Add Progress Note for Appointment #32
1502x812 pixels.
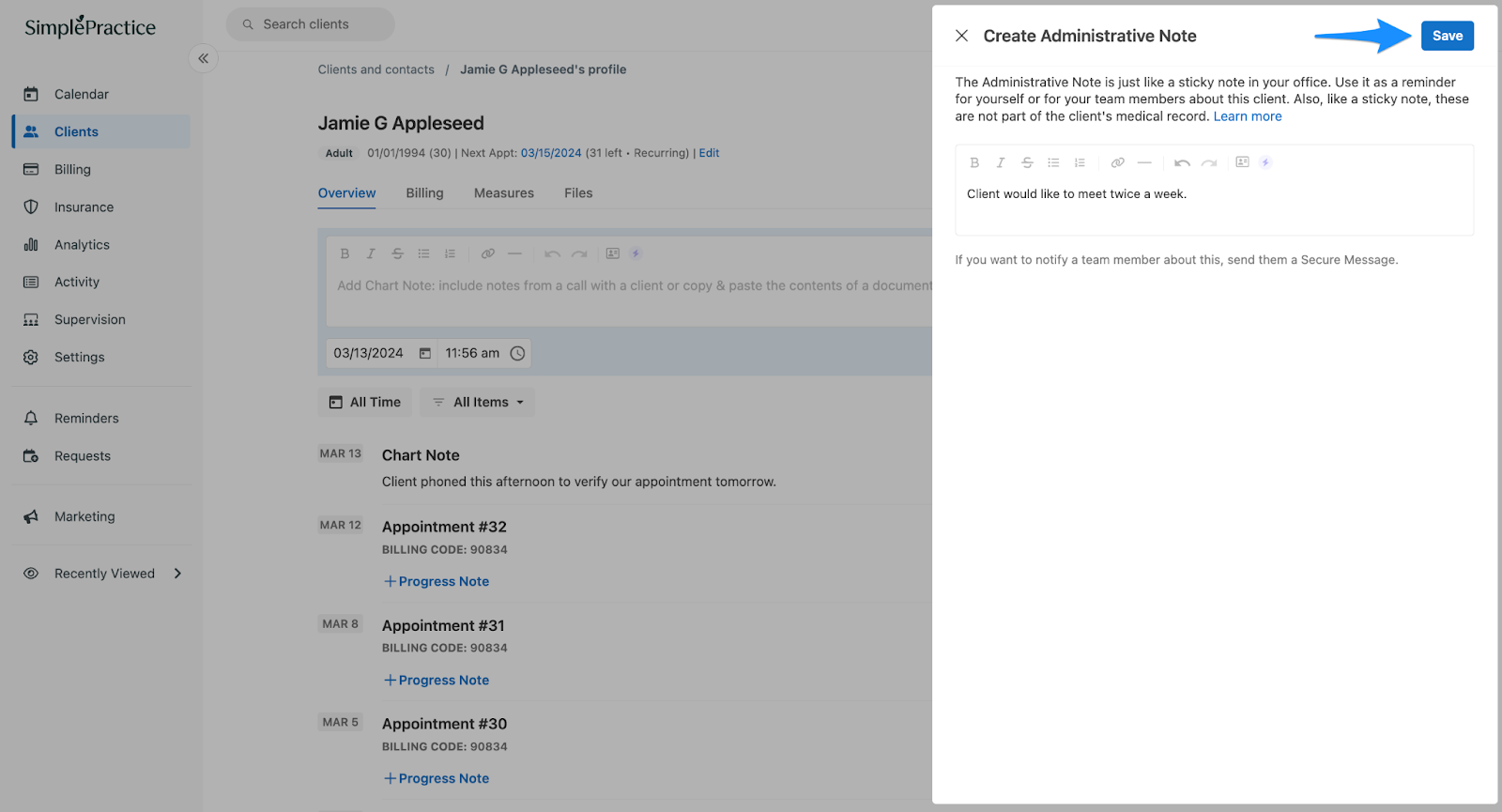coord(437,581)
